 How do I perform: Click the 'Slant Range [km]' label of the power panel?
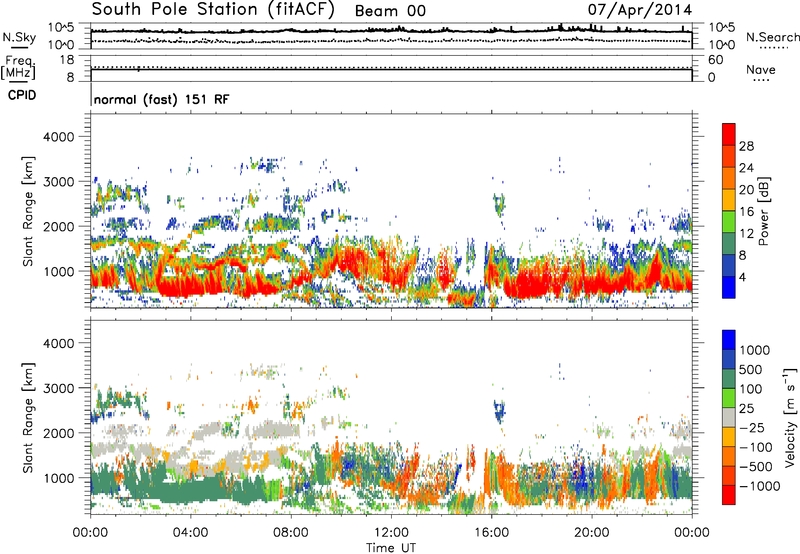28,211
